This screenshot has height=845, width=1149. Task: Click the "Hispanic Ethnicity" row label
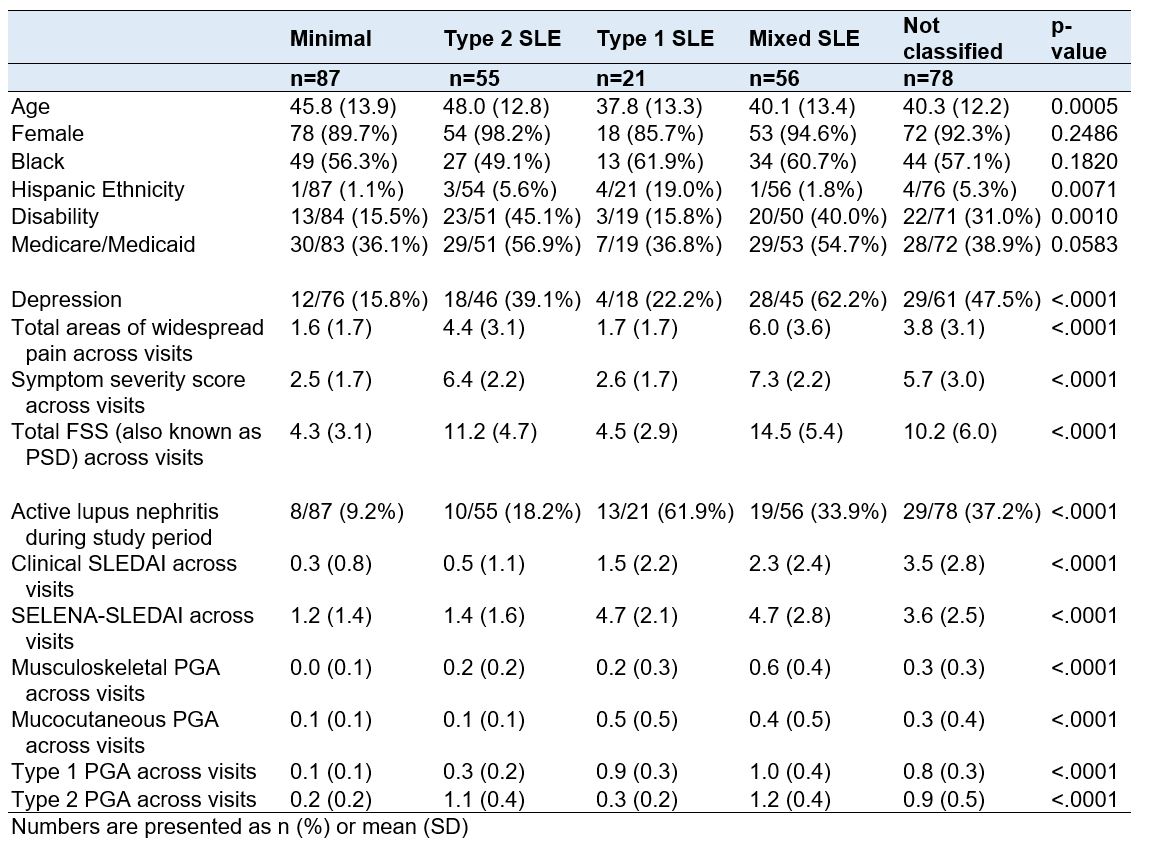click(x=98, y=189)
